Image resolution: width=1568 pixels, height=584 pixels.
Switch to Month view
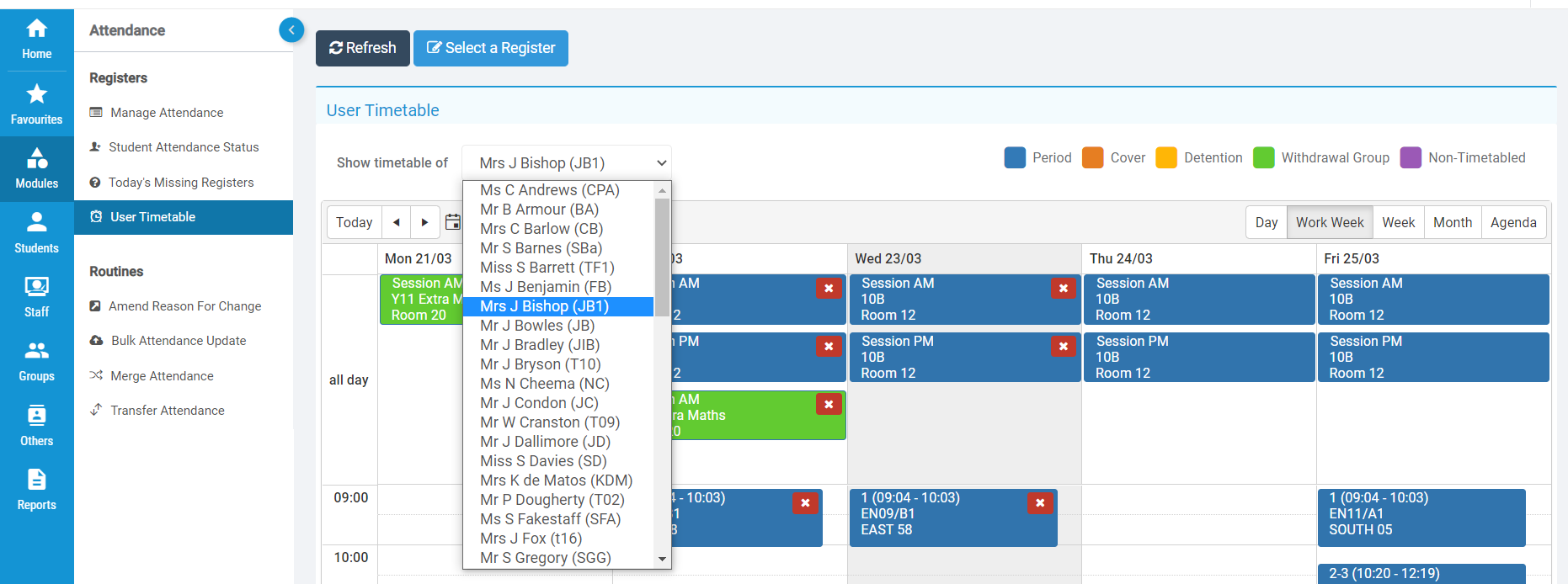click(x=1452, y=222)
